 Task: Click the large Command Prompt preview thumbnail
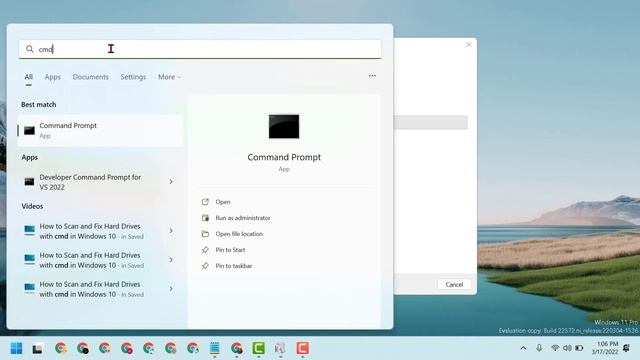pos(284,127)
